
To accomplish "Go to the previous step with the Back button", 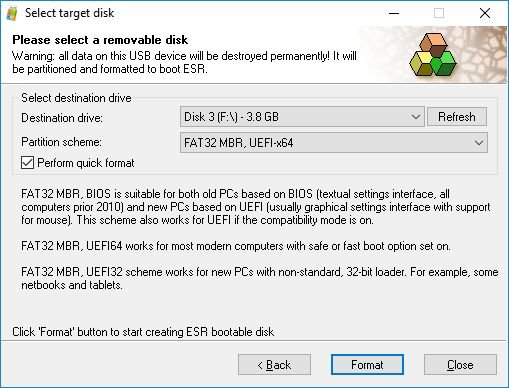I will click(x=274, y=365).
